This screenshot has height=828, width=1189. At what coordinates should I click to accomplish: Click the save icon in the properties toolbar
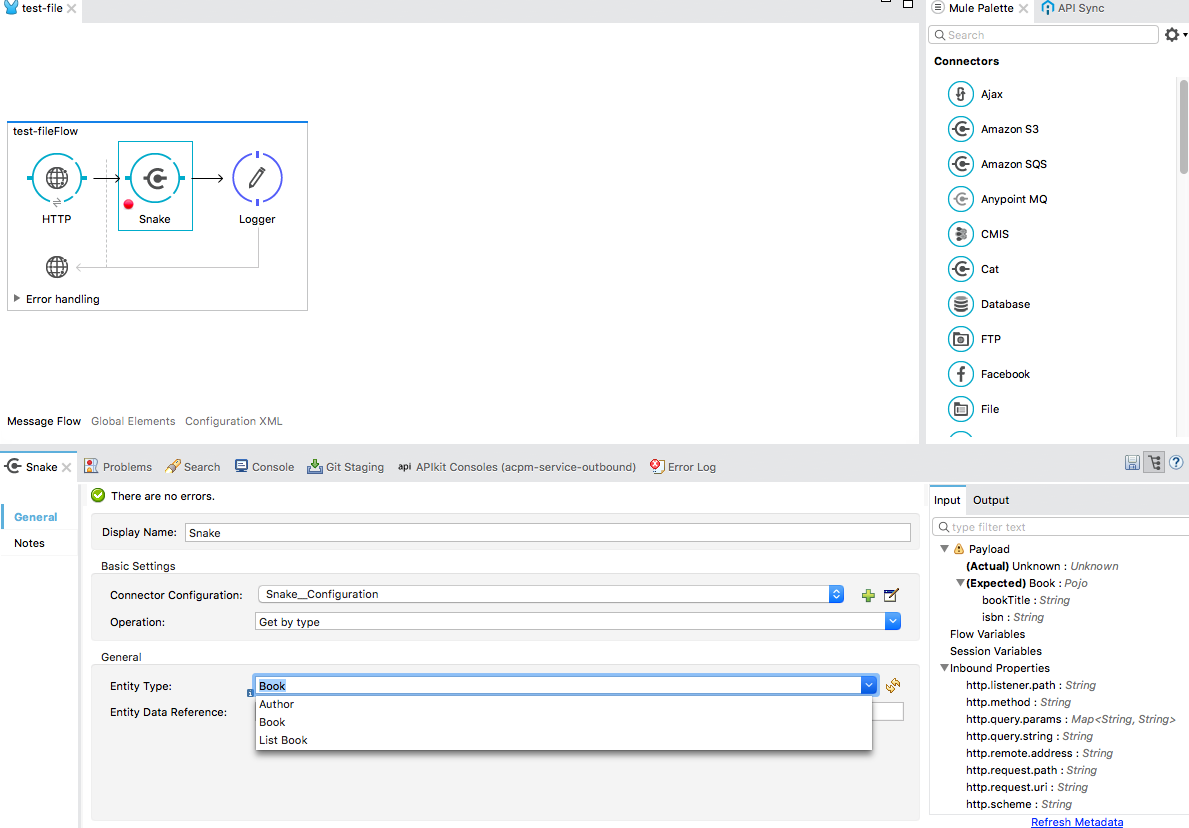pyautogui.click(x=1132, y=463)
